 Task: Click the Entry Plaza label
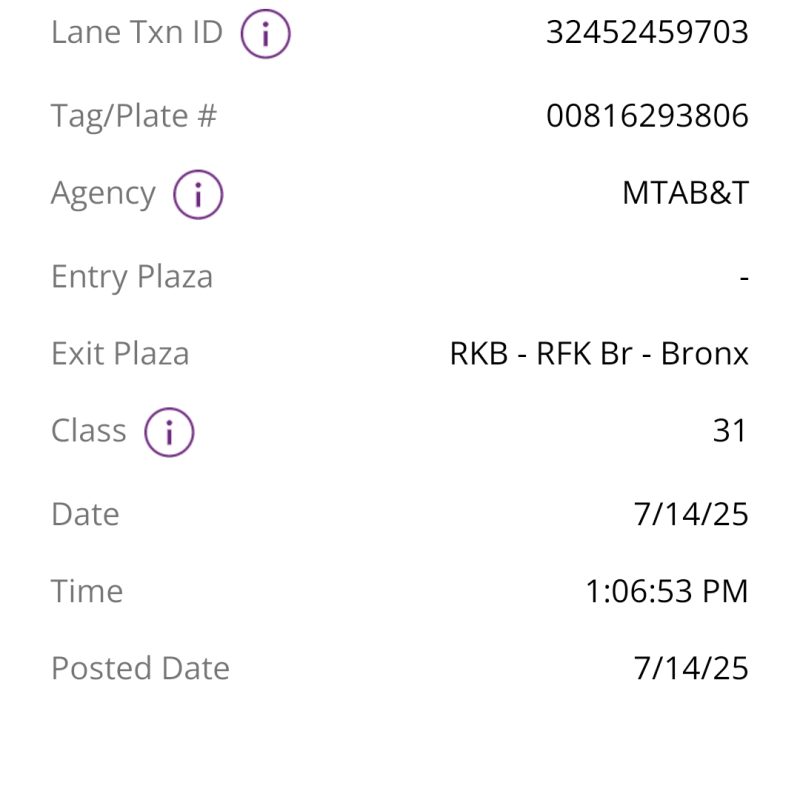[132, 277]
